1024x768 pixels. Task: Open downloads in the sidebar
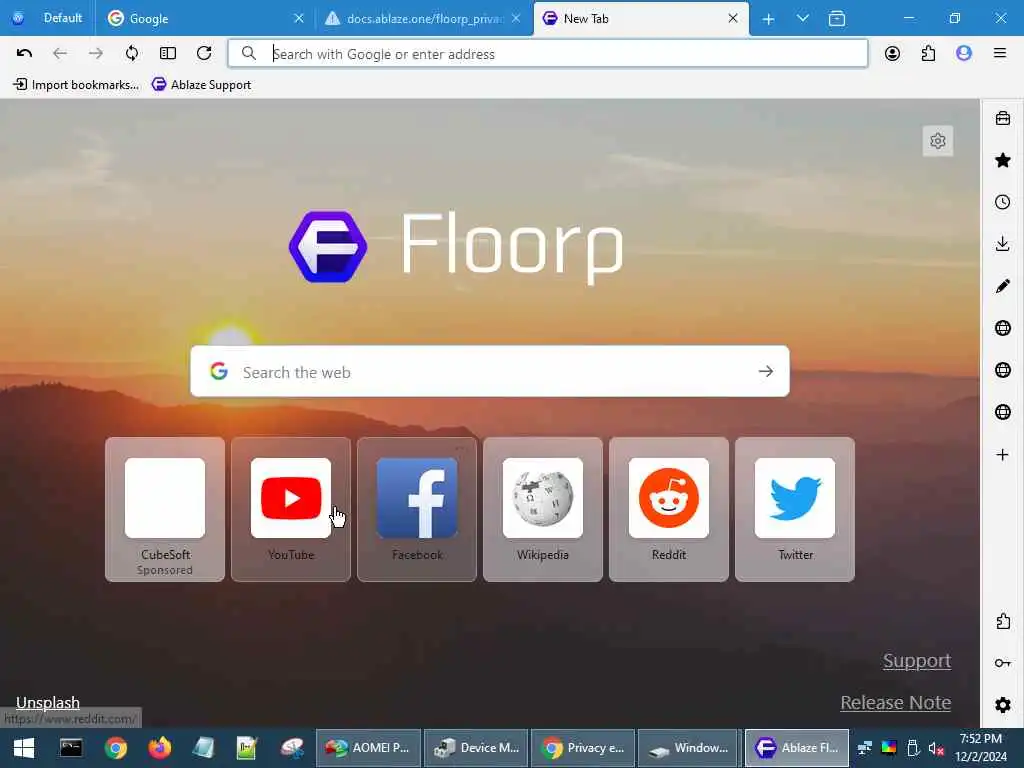[1002, 244]
